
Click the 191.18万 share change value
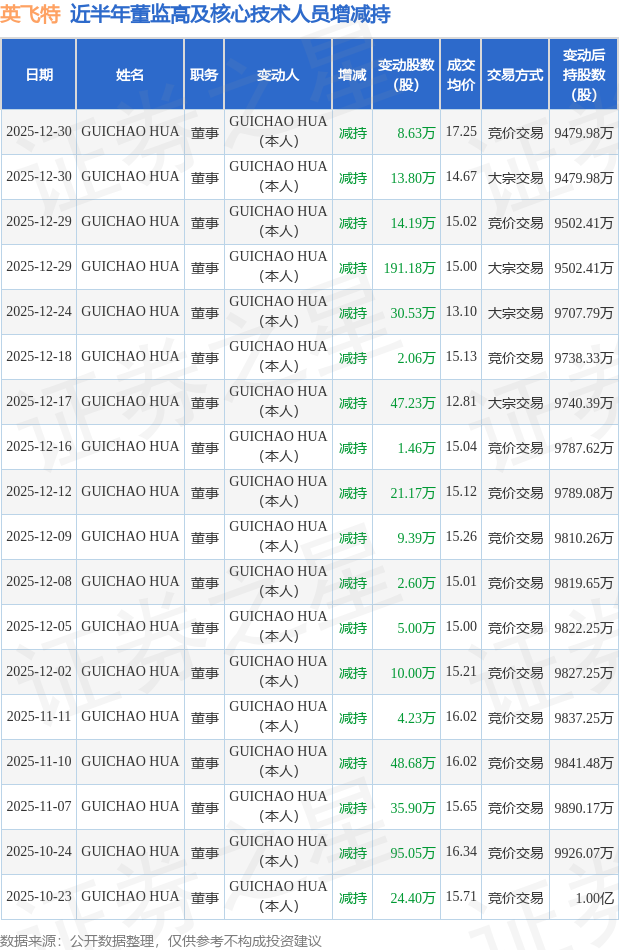click(x=409, y=267)
